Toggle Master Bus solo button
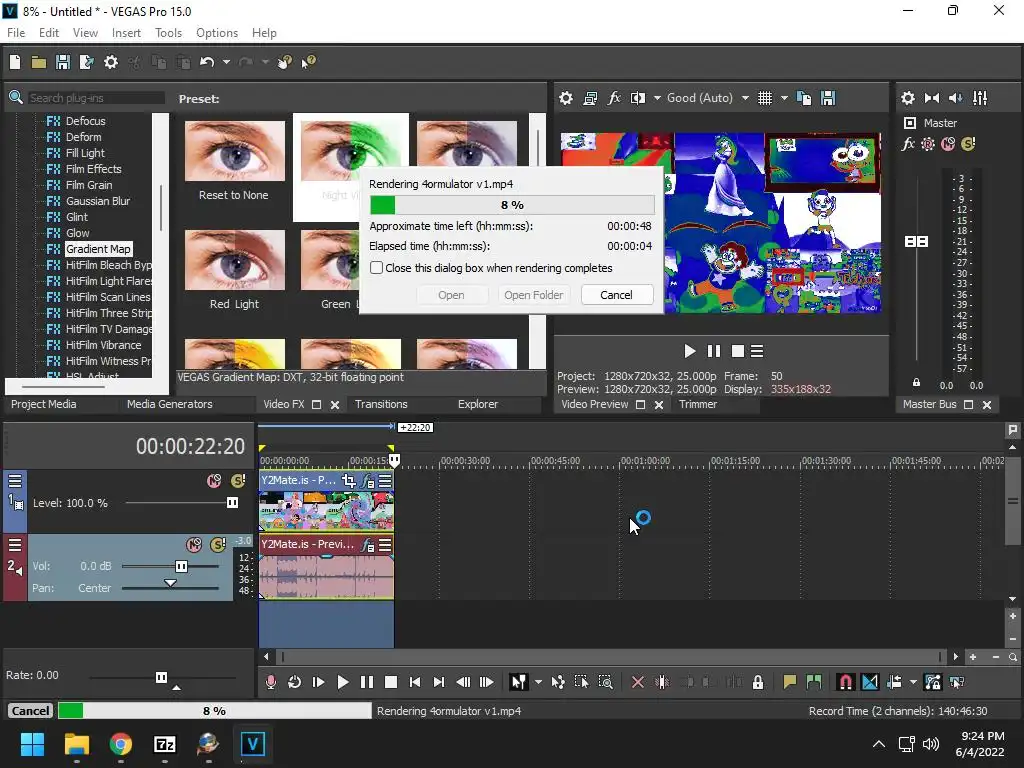1024x768 pixels. [968, 144]
